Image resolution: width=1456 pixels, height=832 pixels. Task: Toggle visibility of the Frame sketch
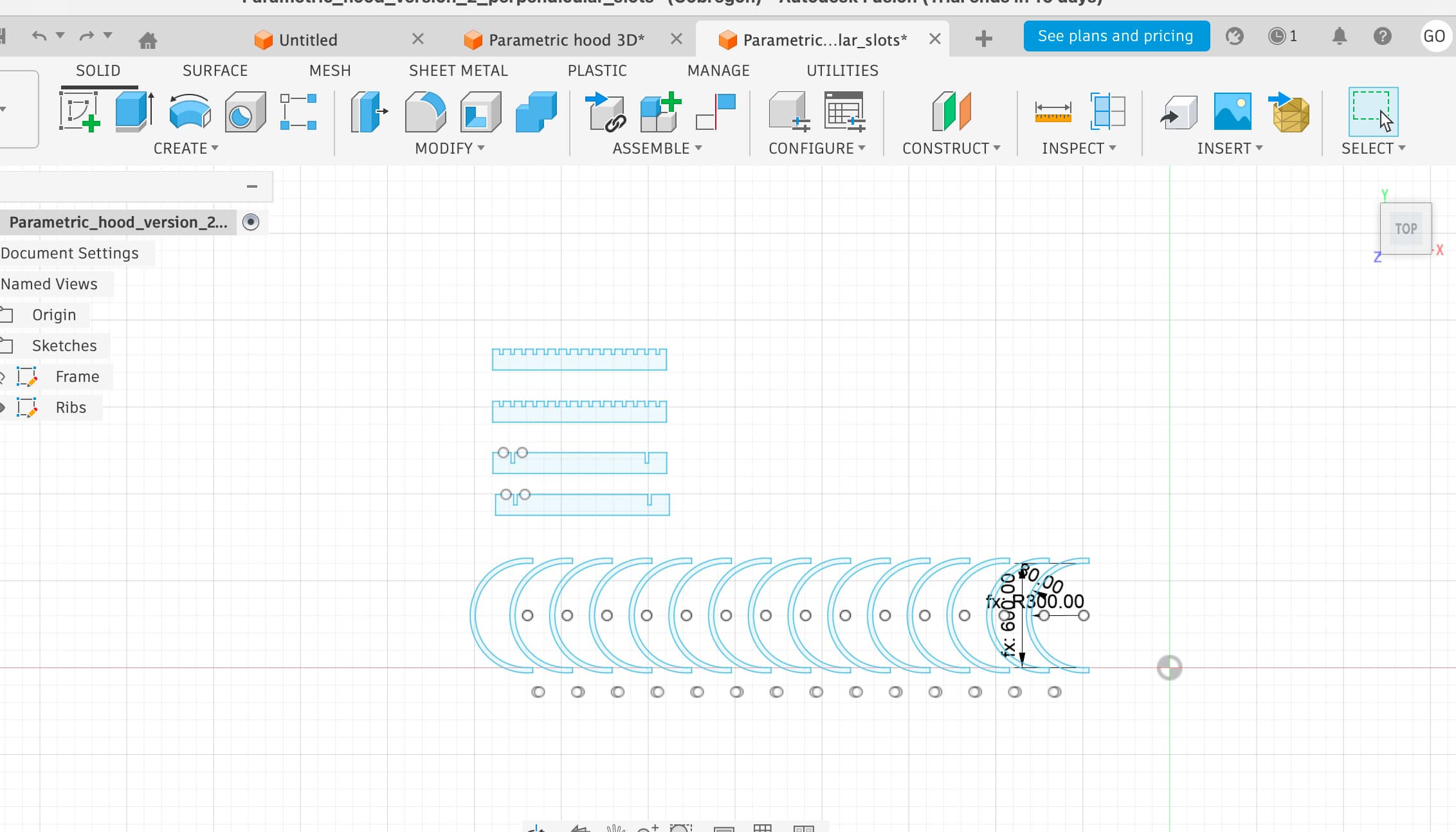point(2,377)
